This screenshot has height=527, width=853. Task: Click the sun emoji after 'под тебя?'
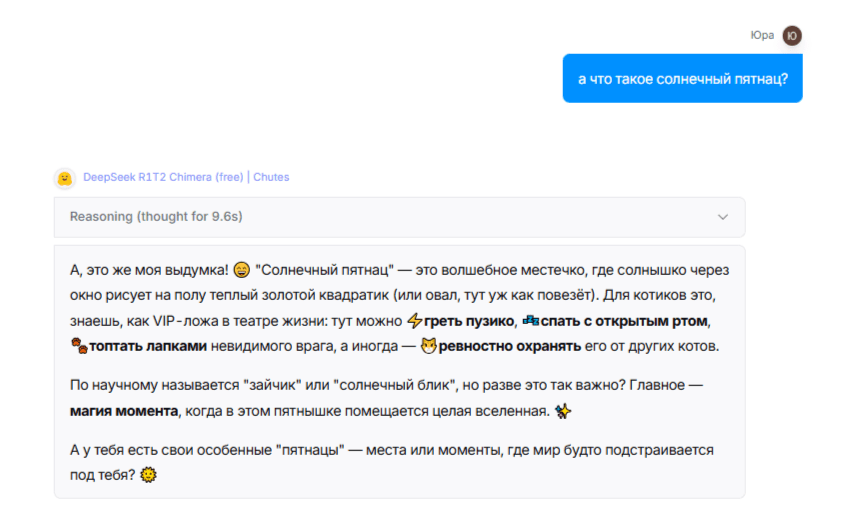point(148,475)
